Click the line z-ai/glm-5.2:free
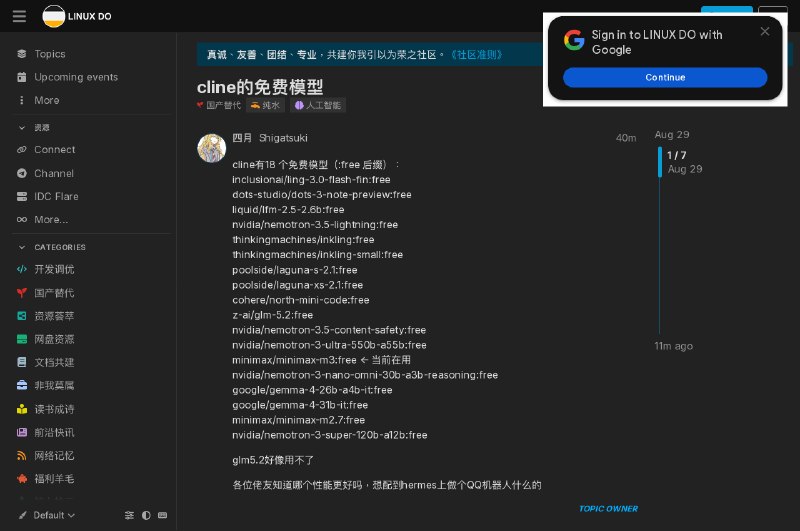 pos(272,315)
